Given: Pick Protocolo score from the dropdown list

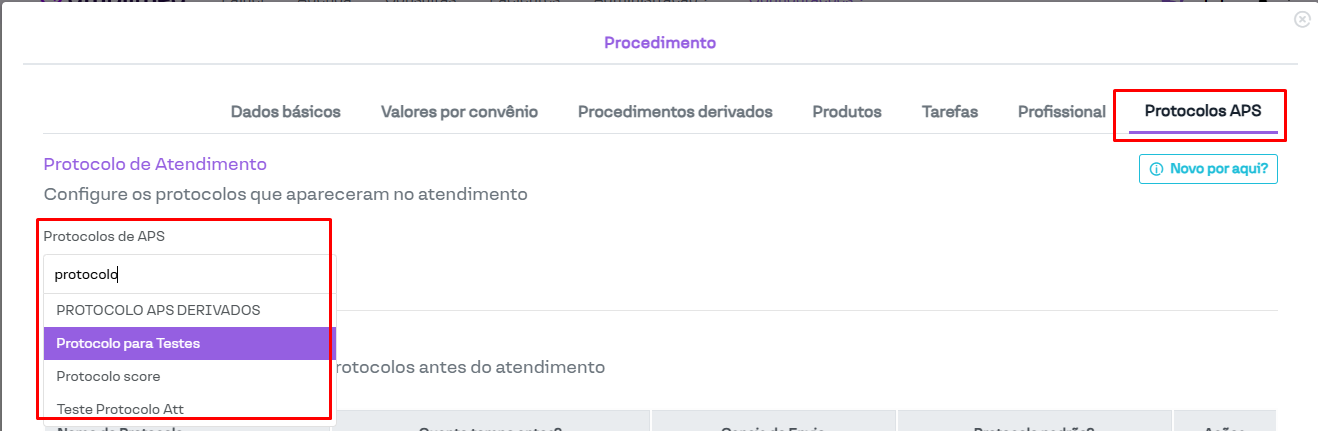Looking at the screenshot, I should [x=108, y=376].
